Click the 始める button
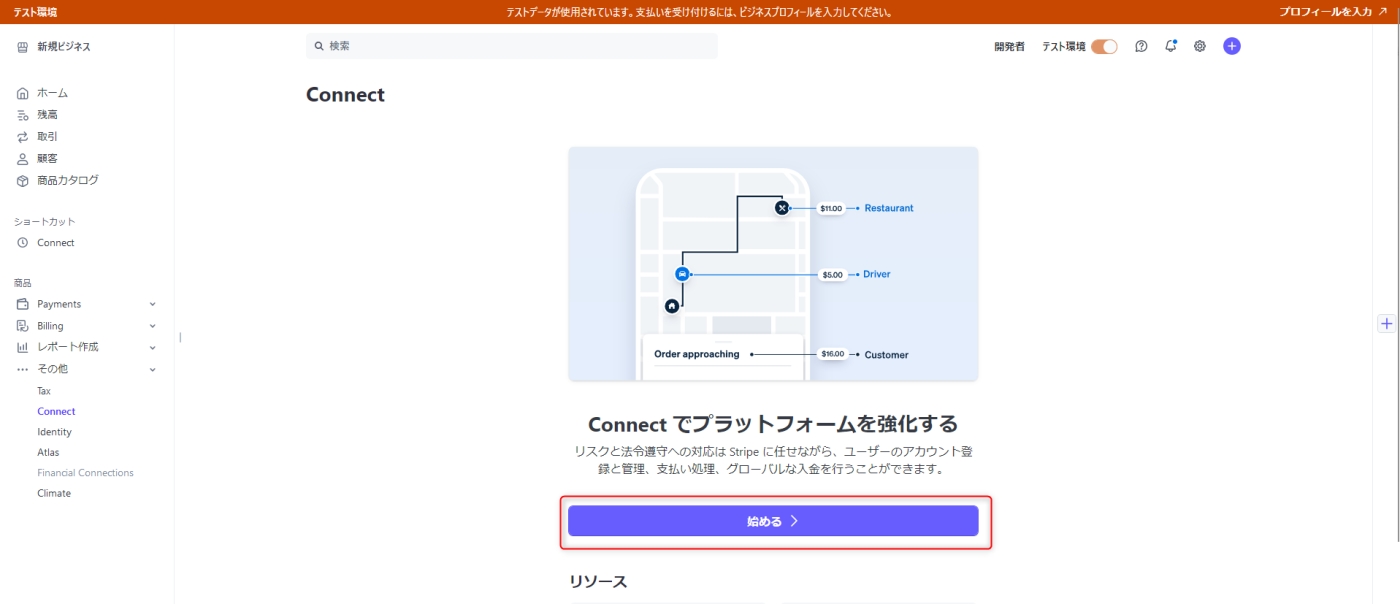The height and width of the screenshot is (604, 1400). tap(773, 521)
